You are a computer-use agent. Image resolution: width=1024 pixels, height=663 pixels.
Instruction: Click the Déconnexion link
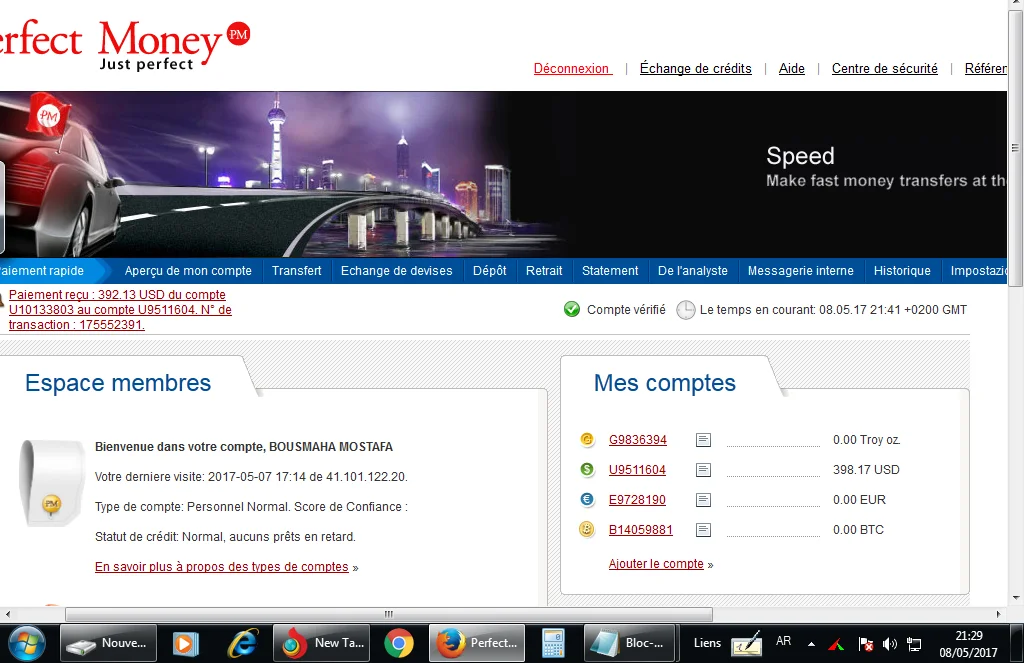572,69
